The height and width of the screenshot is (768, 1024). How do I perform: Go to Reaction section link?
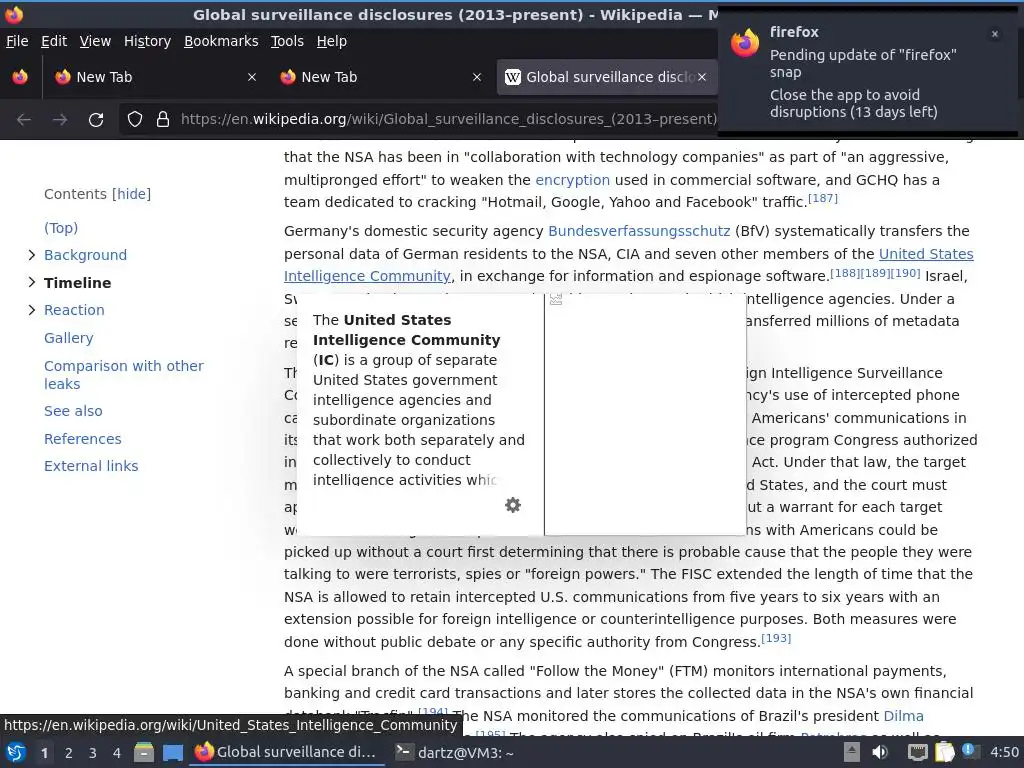tap(74, 310)
